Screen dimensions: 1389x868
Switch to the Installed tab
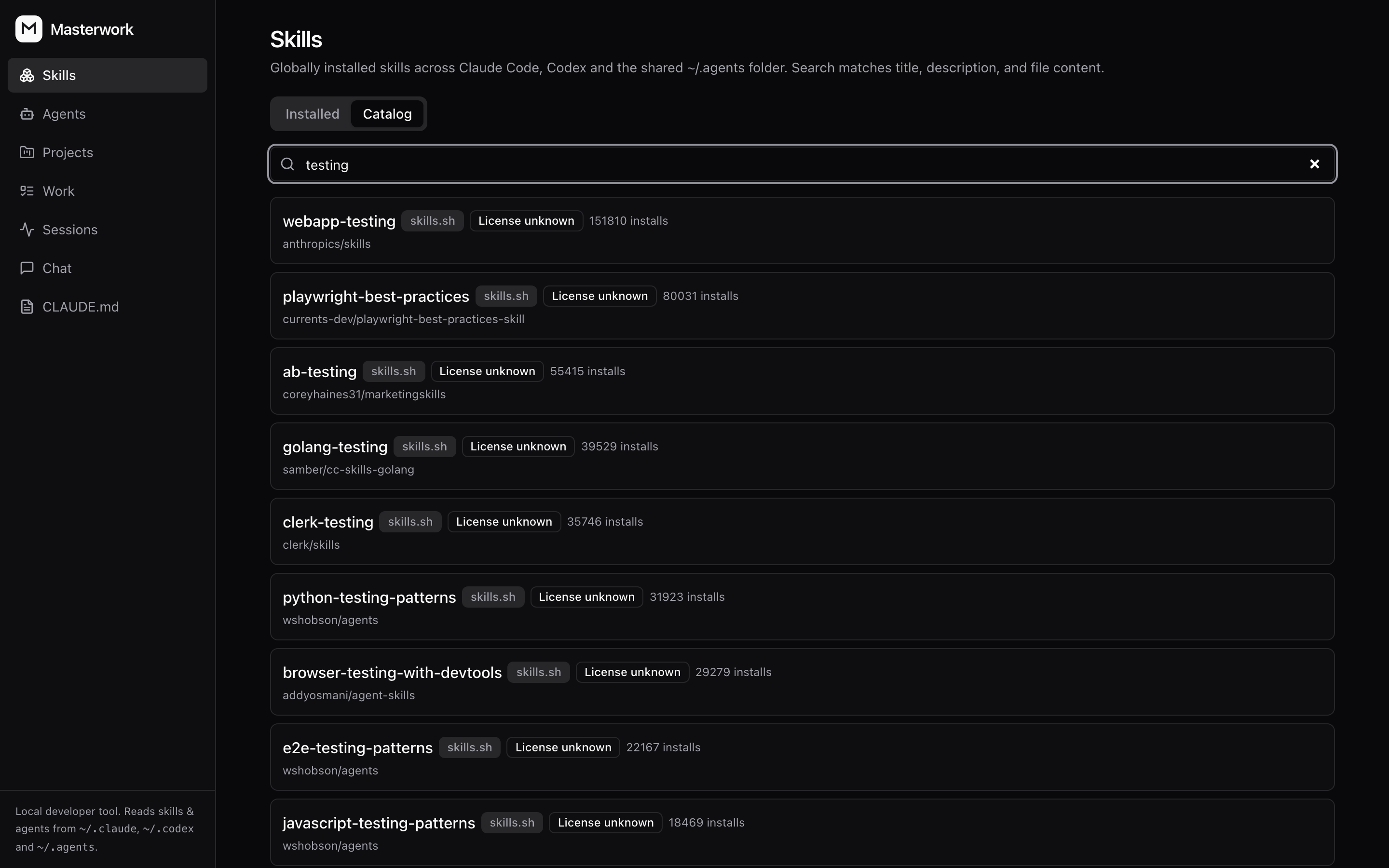(x=312, y=114)
